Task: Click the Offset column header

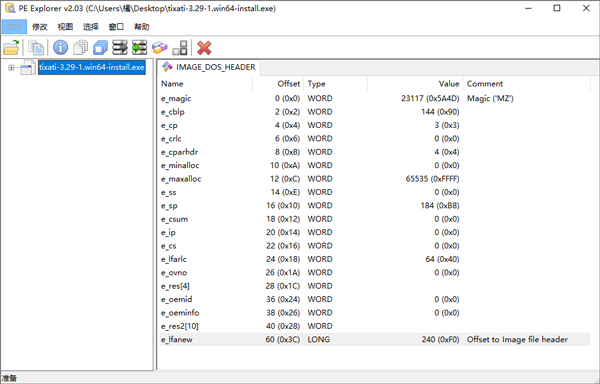Action: pyautogui.click(x=278, y=84)
